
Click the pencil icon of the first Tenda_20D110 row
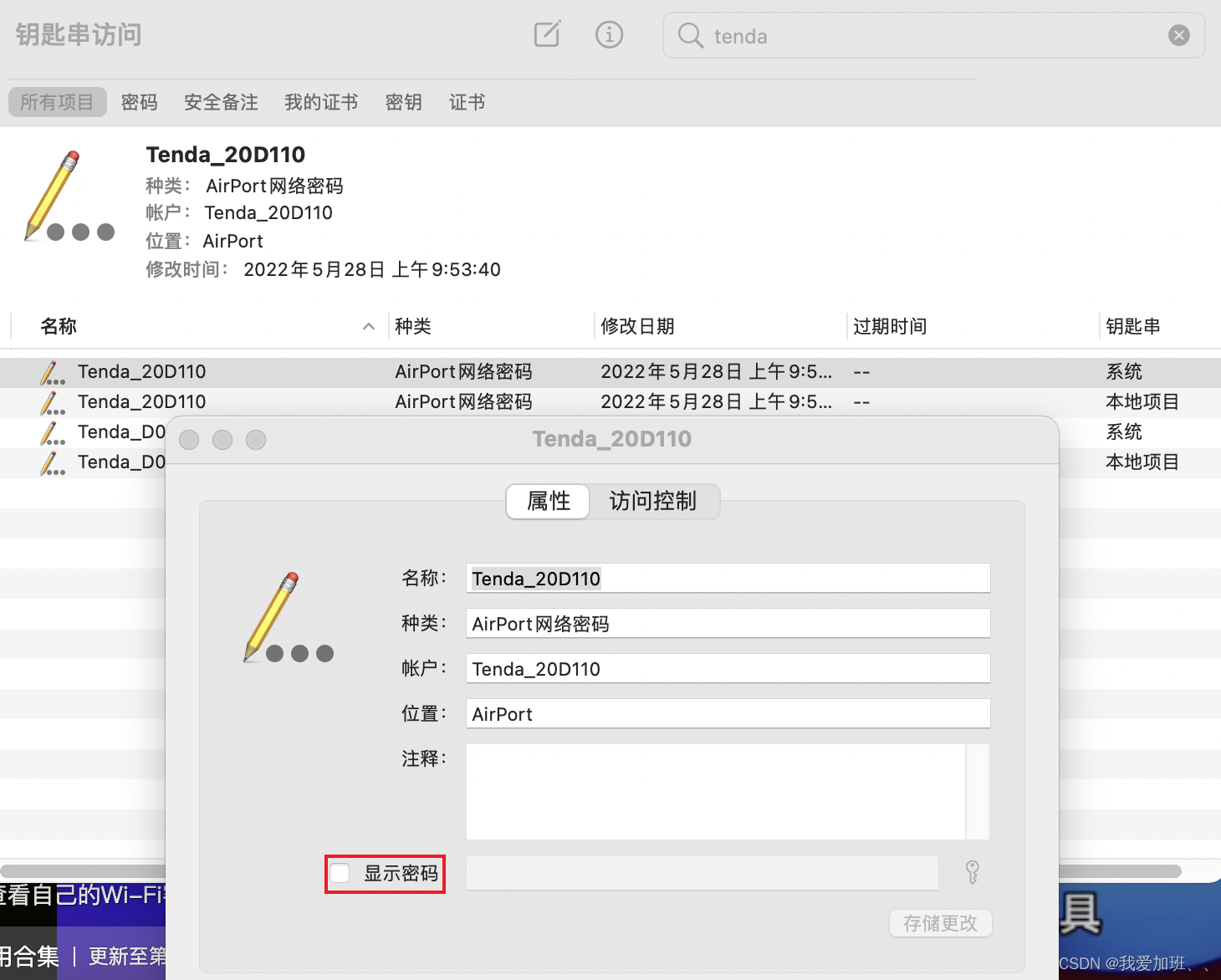(53, 372)
